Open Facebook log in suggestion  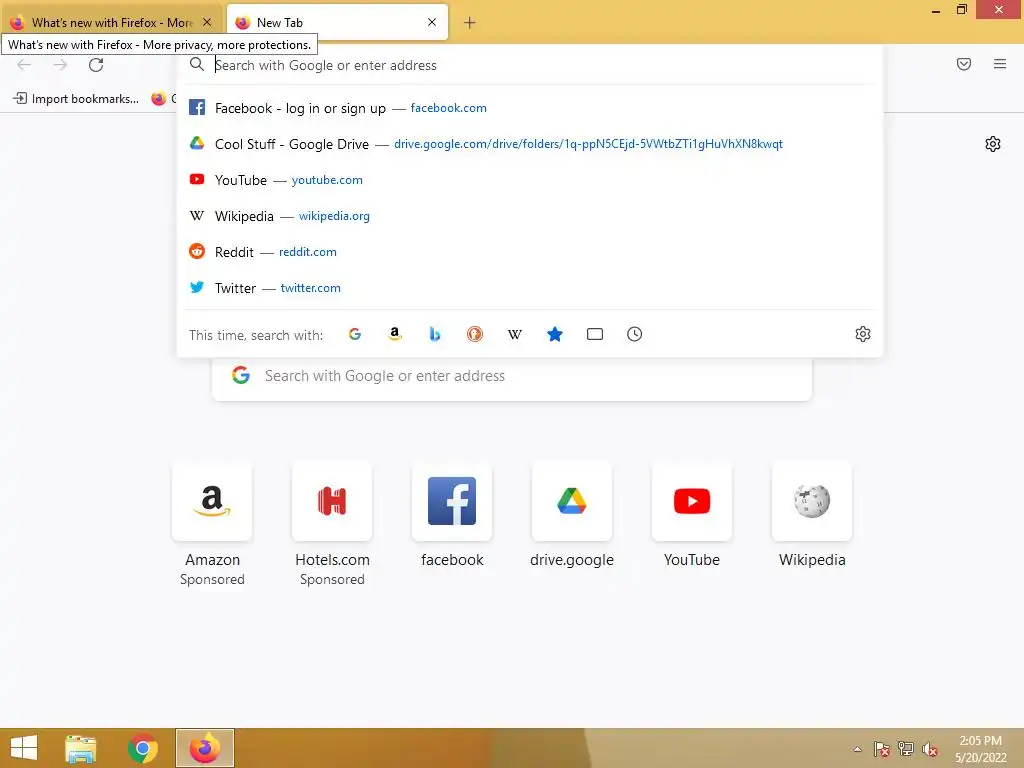pyautogui.click(x=530, y=108)
